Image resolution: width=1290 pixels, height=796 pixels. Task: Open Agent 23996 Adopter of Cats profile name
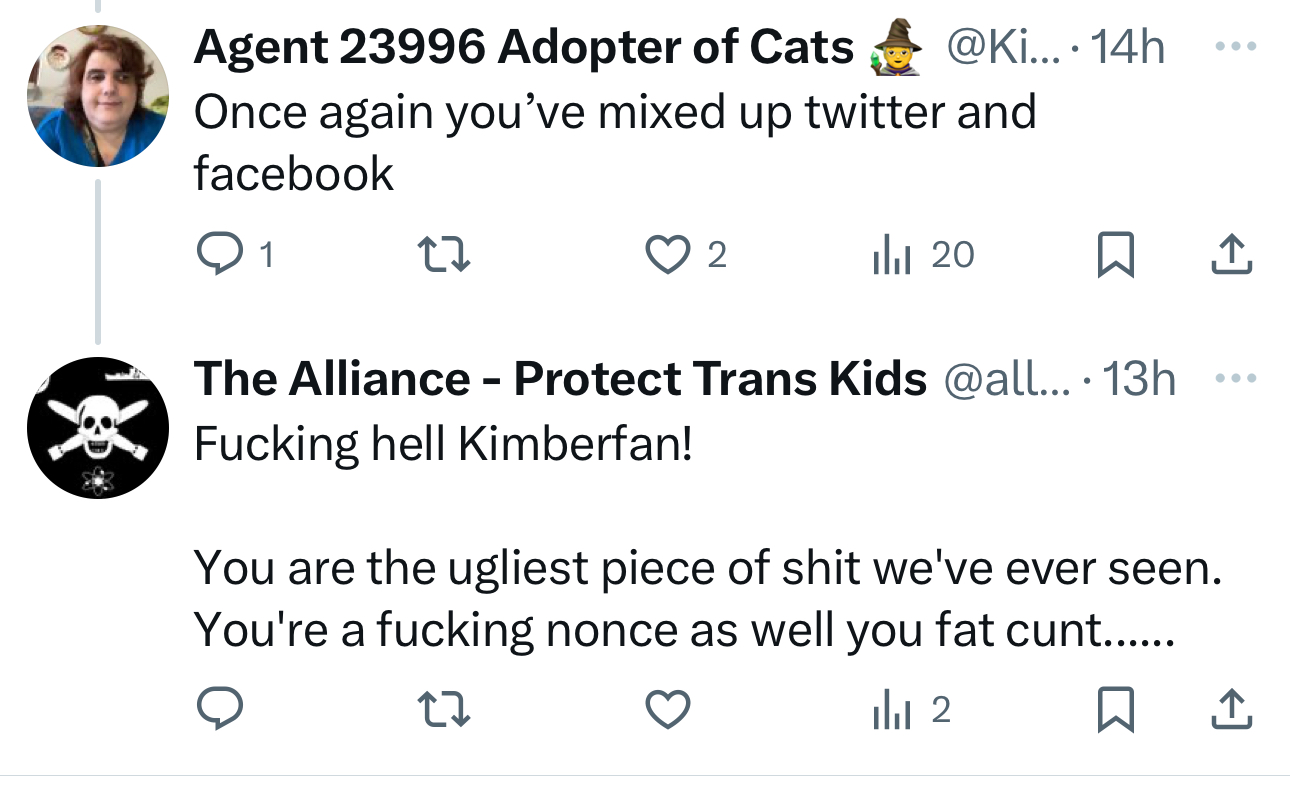[523, 47]
